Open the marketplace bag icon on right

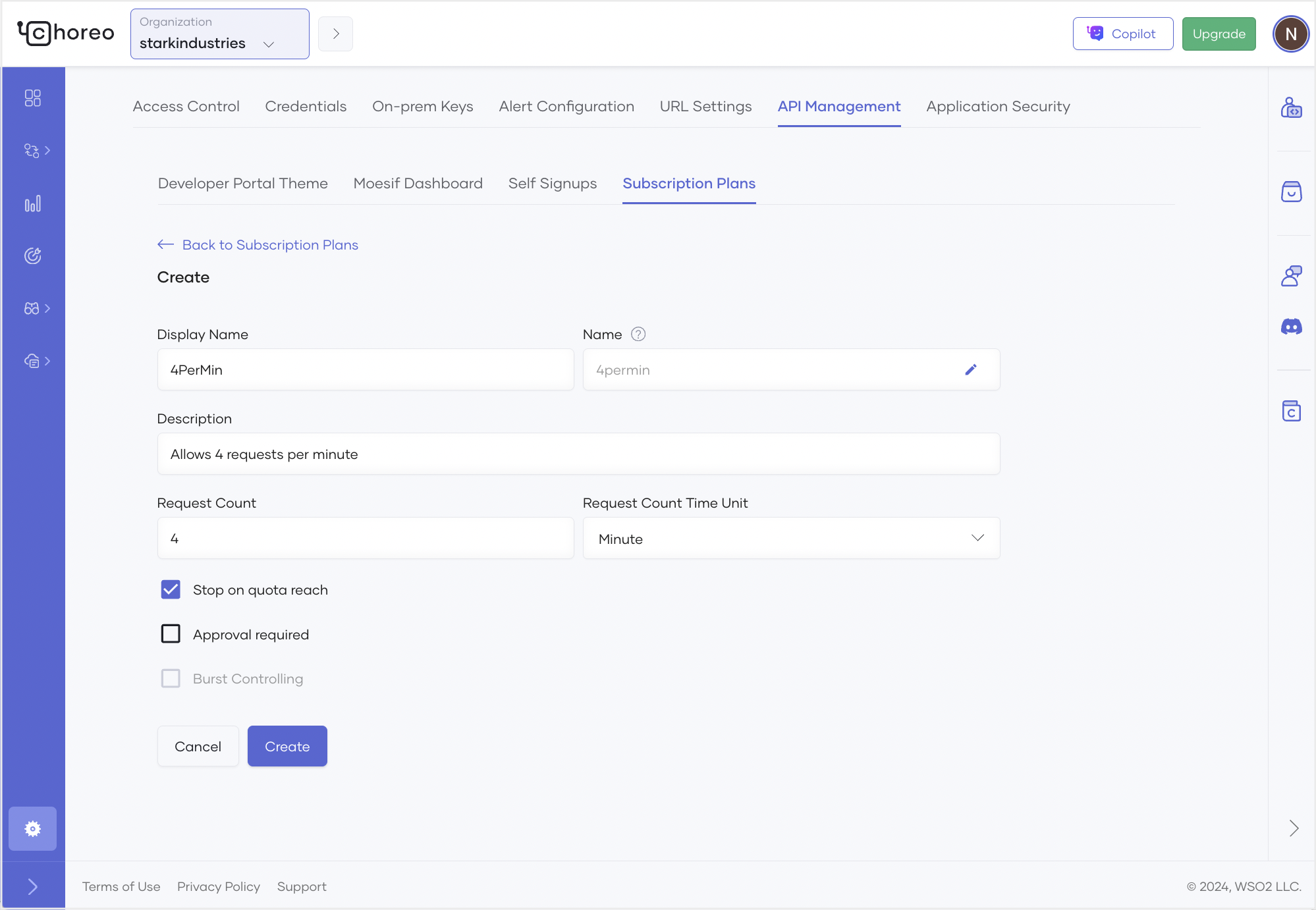[1291, 192]
